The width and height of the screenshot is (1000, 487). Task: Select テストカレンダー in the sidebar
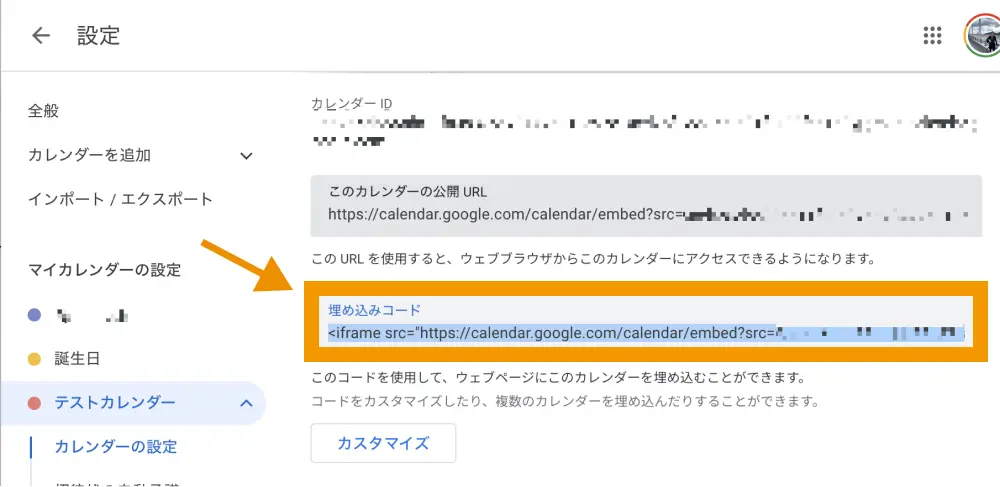(x=115, y=403)
